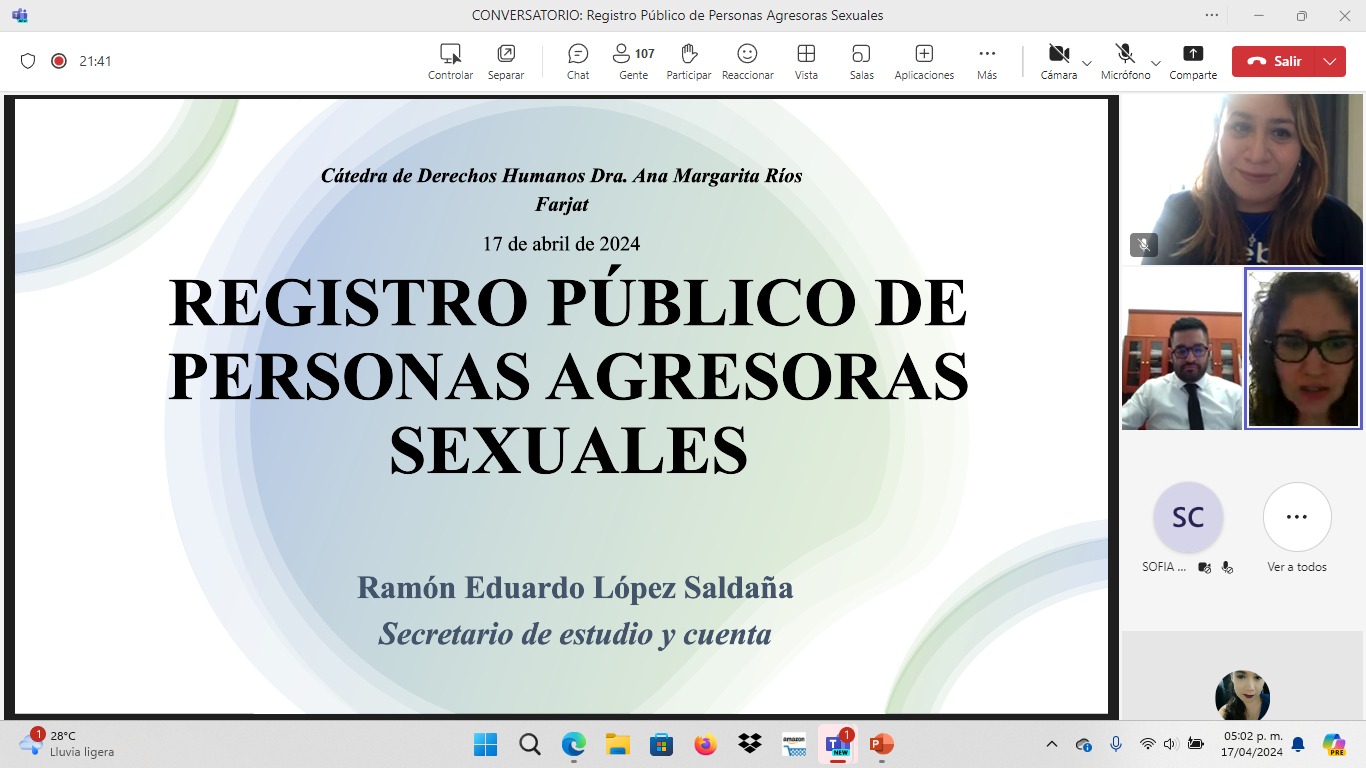This screenshot has height=768, width=1366.
Task: Click the battery icon in tray
Action: tap(1195, 744)
